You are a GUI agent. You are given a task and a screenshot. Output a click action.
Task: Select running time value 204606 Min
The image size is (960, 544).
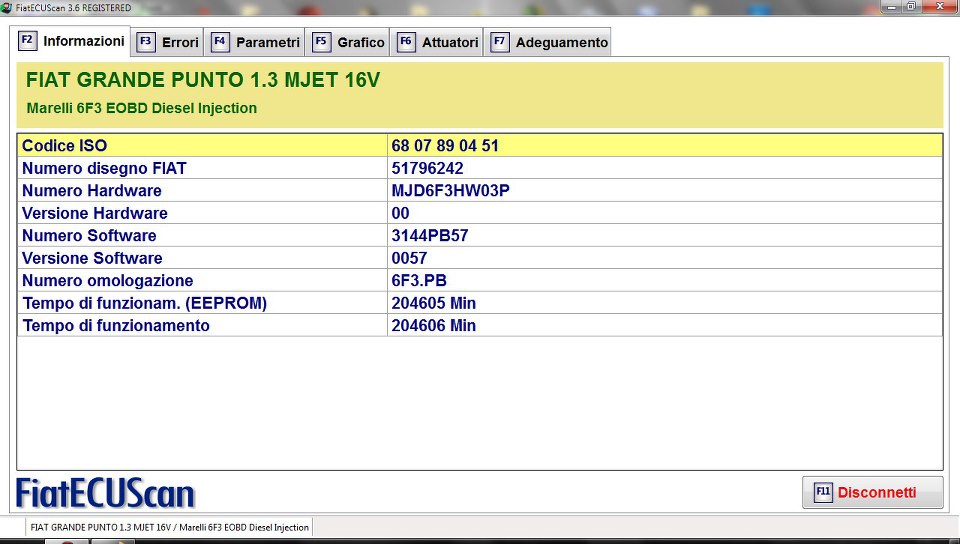tap(433, 326)
